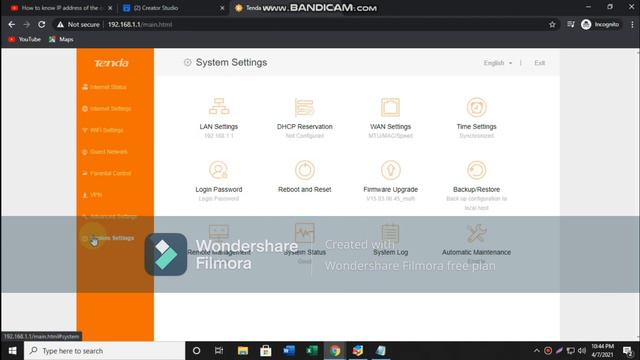Screen dimensions: 640x360
Task: Open Excel from taskbar
Action: (312, 351)
